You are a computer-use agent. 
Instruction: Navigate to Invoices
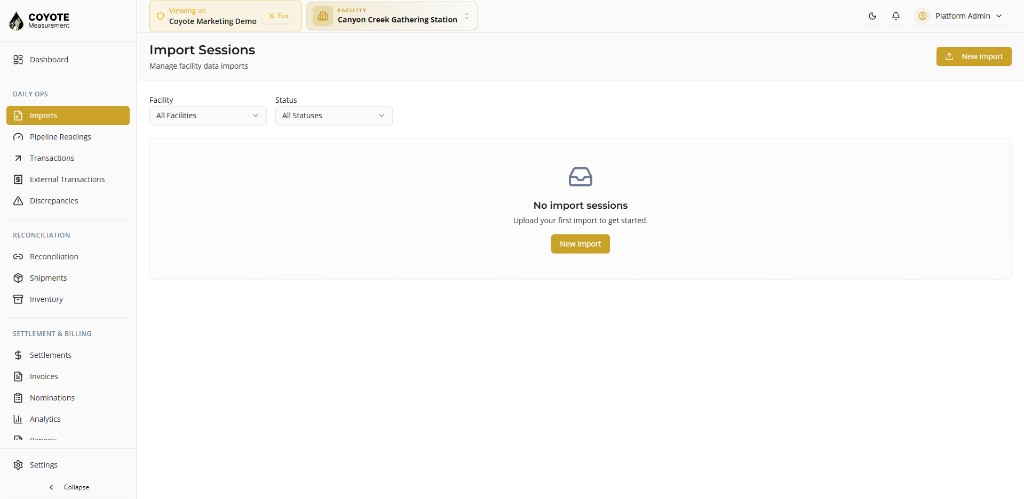pyautogui.click(x=68, y=377)
